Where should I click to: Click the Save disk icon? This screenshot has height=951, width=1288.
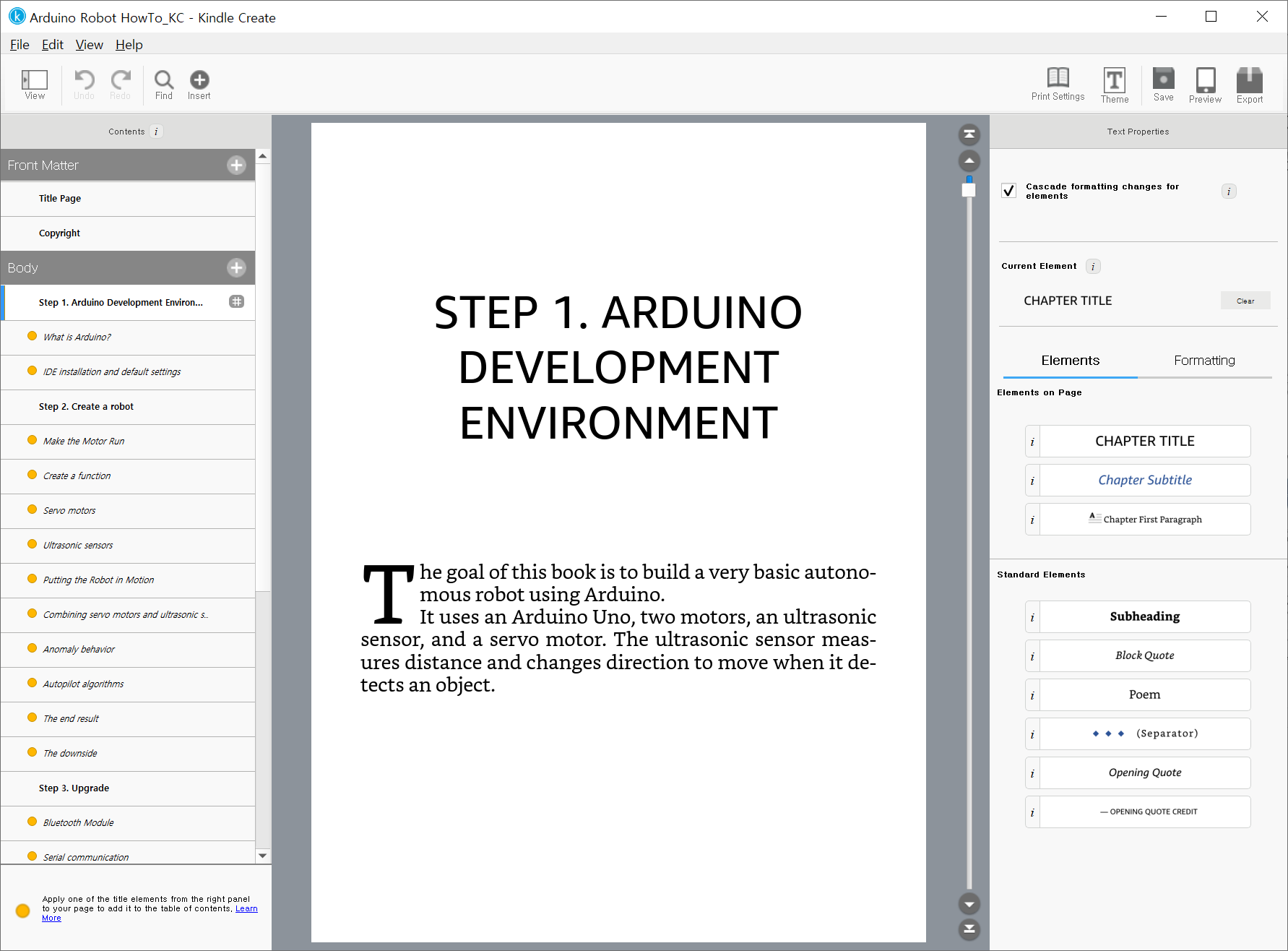(1164, 78)
